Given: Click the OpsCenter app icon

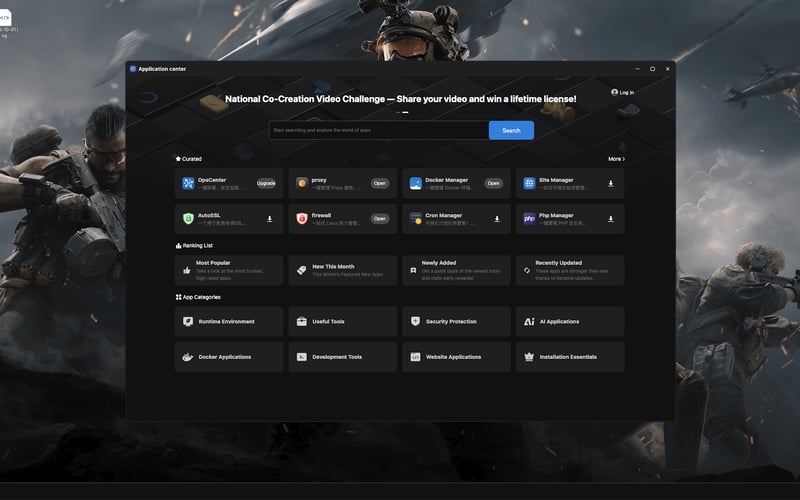Looking at the screenshot, I should 188,183.
